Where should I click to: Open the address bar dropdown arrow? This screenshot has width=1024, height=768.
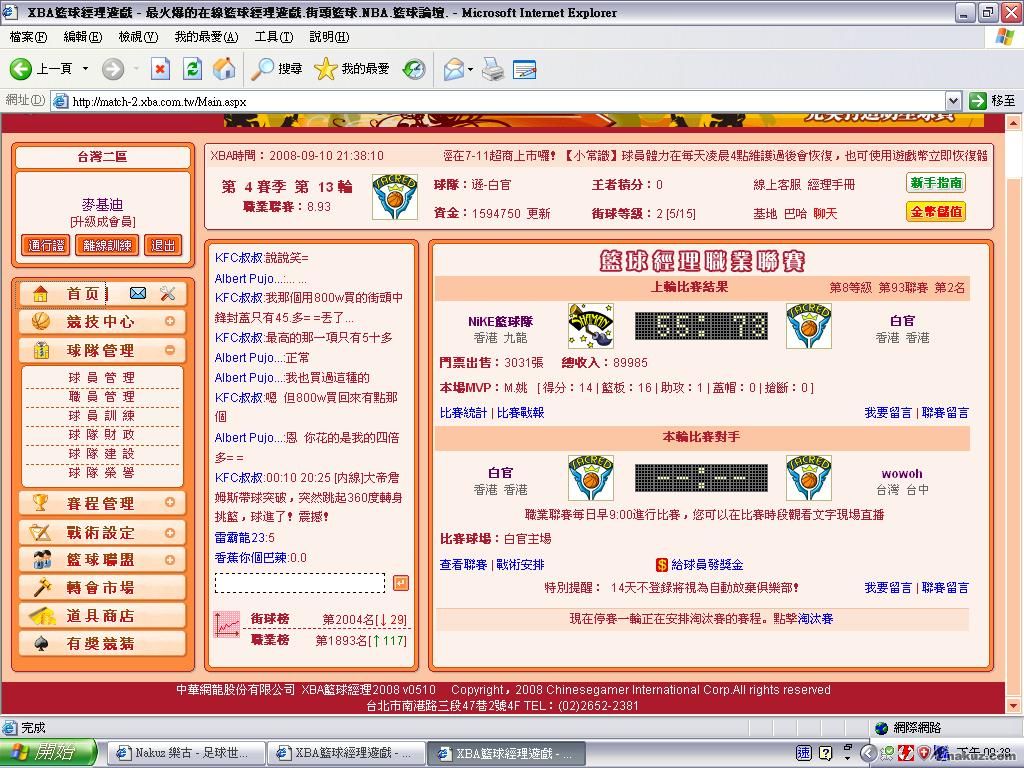point(953,101)
